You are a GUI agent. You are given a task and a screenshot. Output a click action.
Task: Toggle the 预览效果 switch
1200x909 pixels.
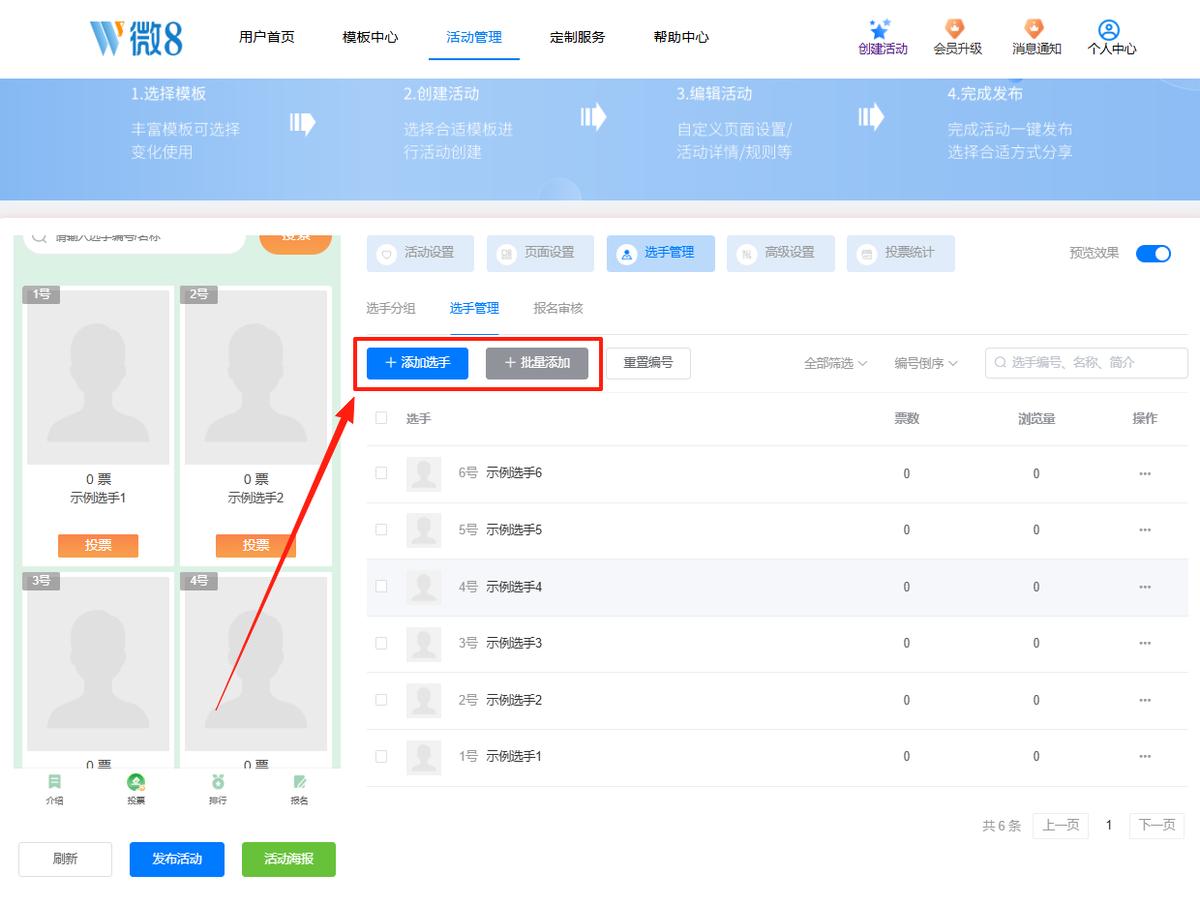pos(1153,253)
